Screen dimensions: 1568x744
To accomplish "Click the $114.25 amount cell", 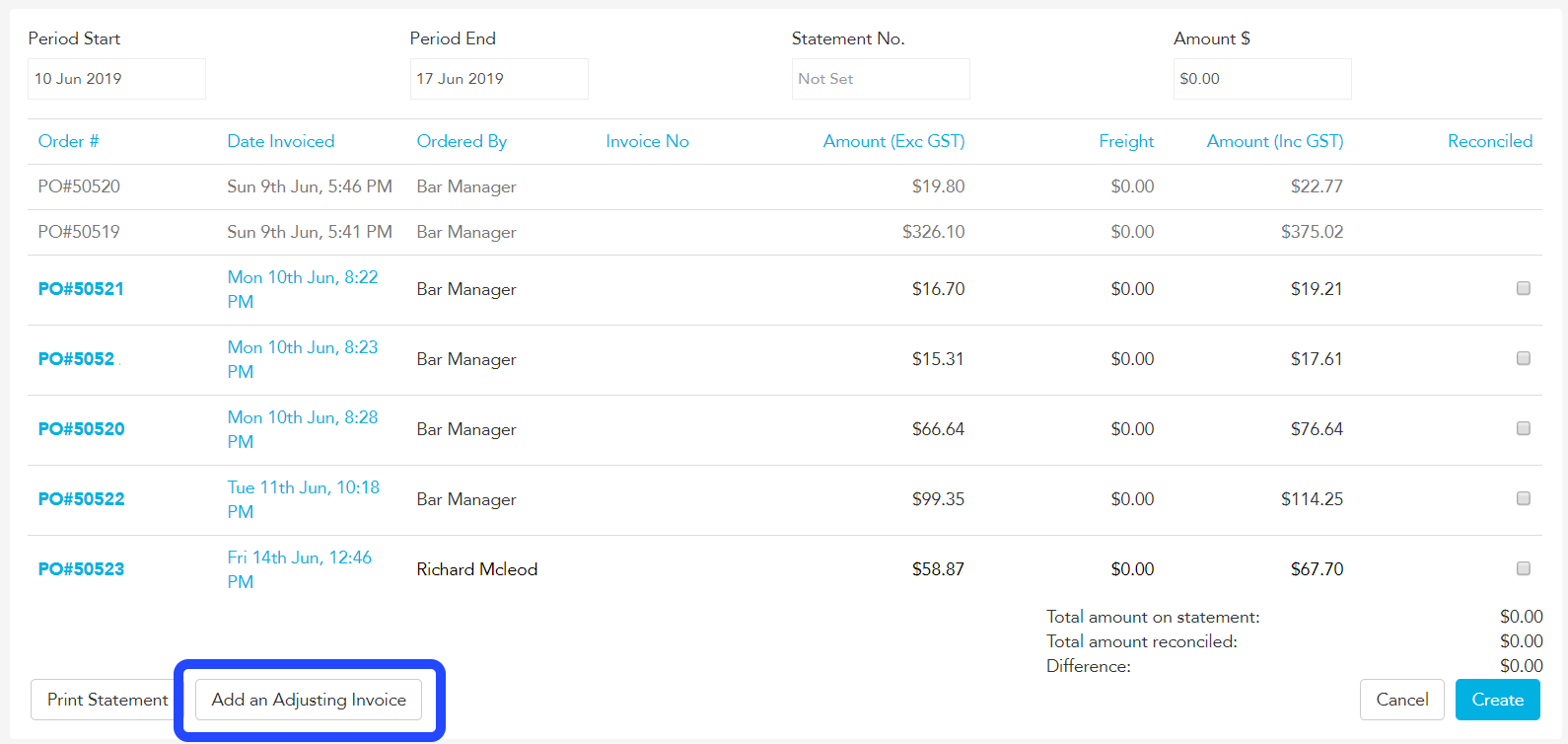I will pyautogui.click(x=1312, y=499).
